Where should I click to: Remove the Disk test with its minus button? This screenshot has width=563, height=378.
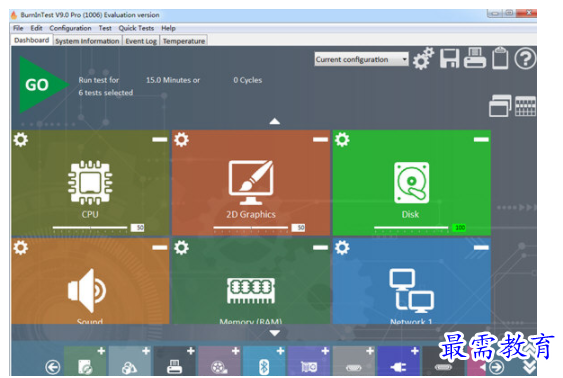pos(481,139)
